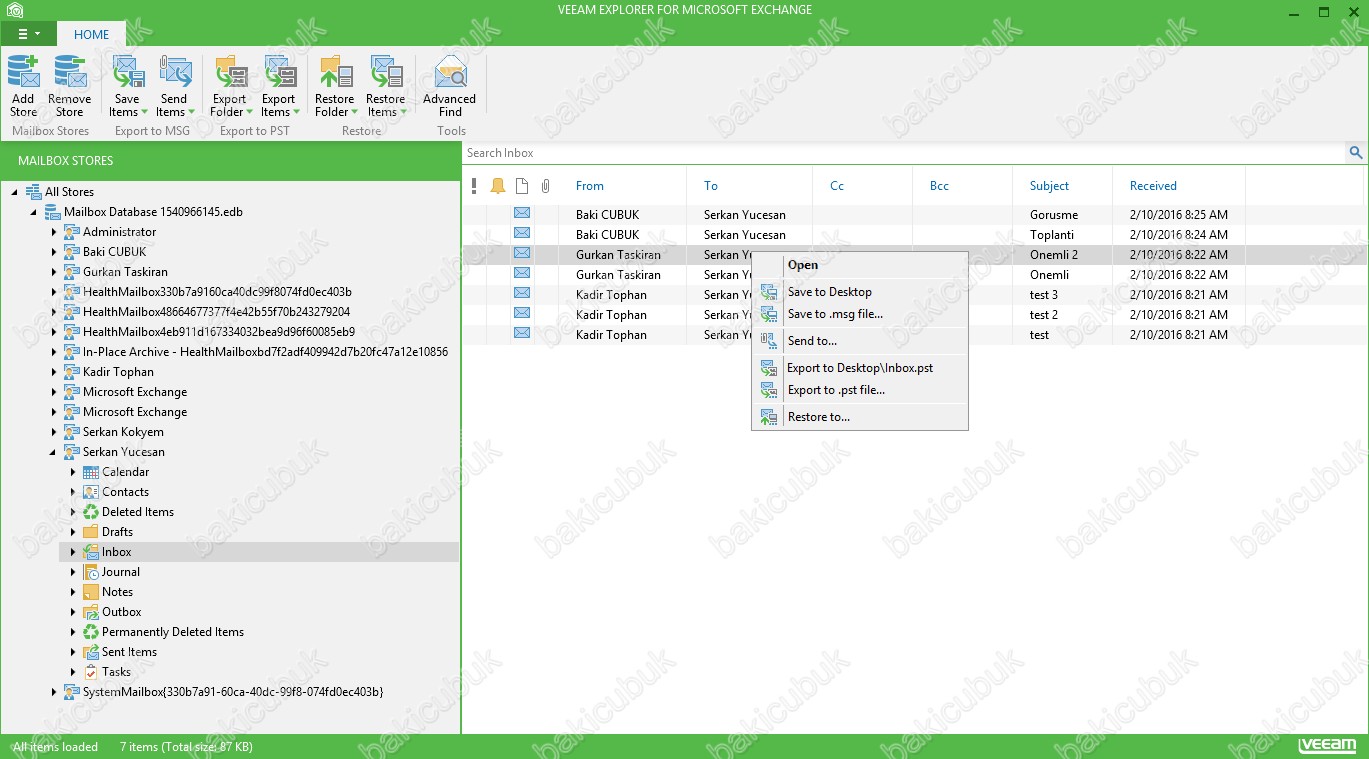Open the application main menu button
Image resolution: width=1369 pixels, height=759 pixels.
coord(28,34)
